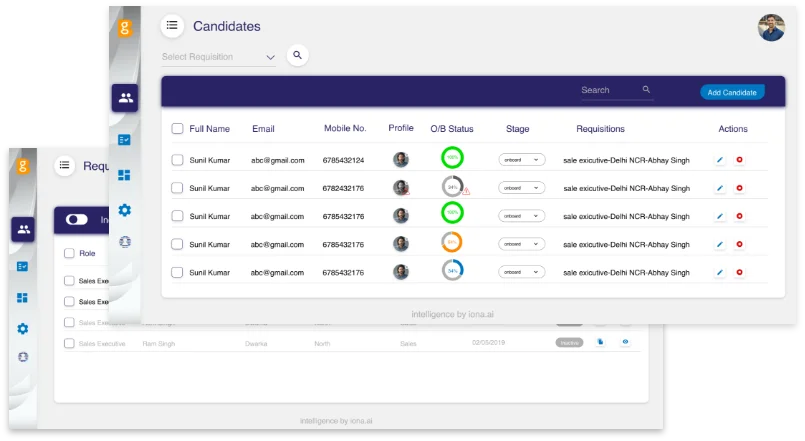Click 'intelligence by iona.ai' in Candidates window
The height and width of the screenshot is (441, 805).
pos(452,314)
